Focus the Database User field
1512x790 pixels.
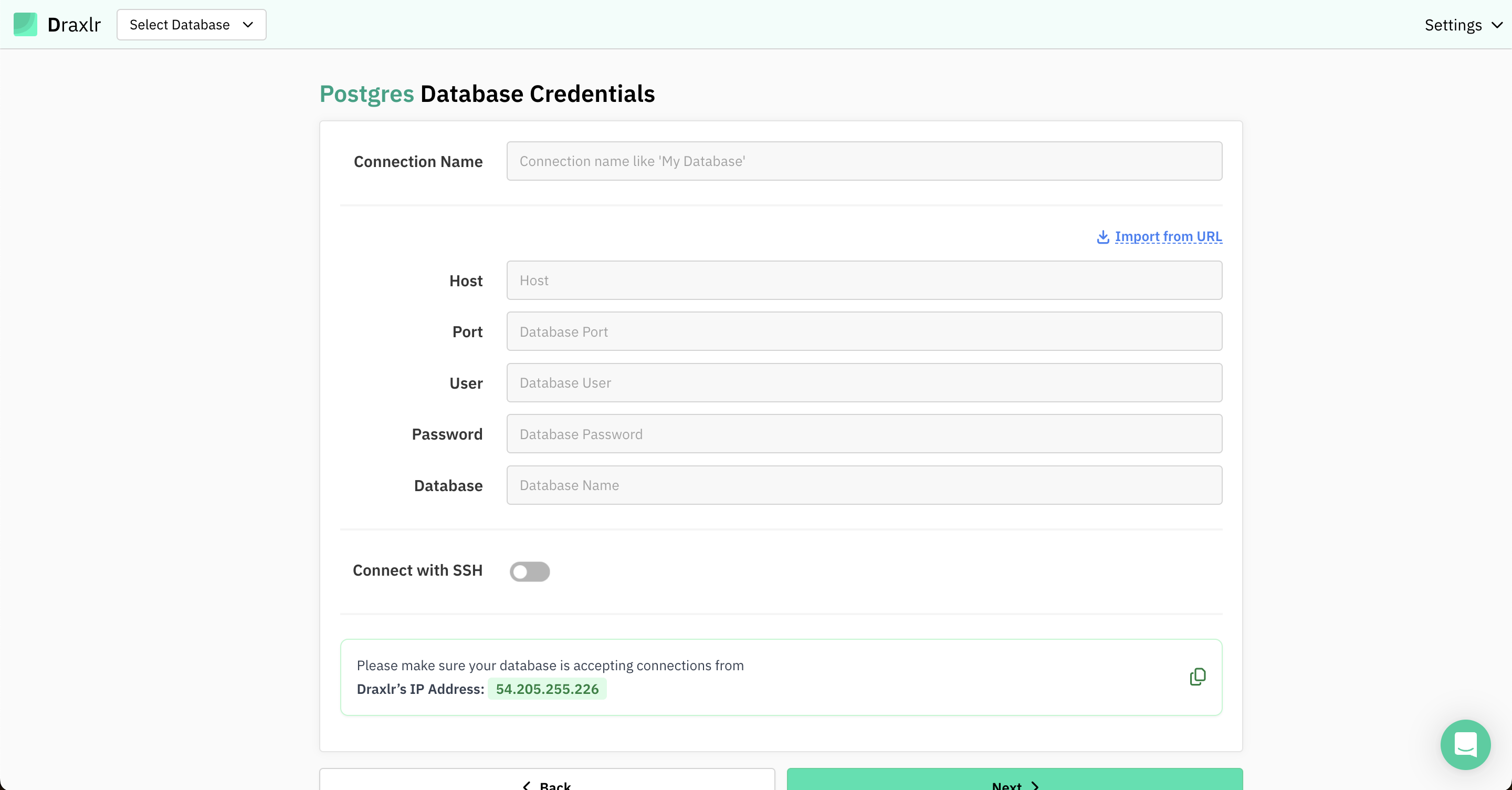[x=864, y=382]
